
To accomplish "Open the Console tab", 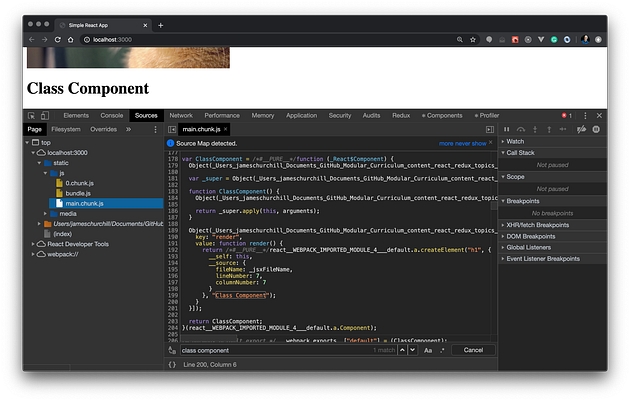I will coord(112,116).
